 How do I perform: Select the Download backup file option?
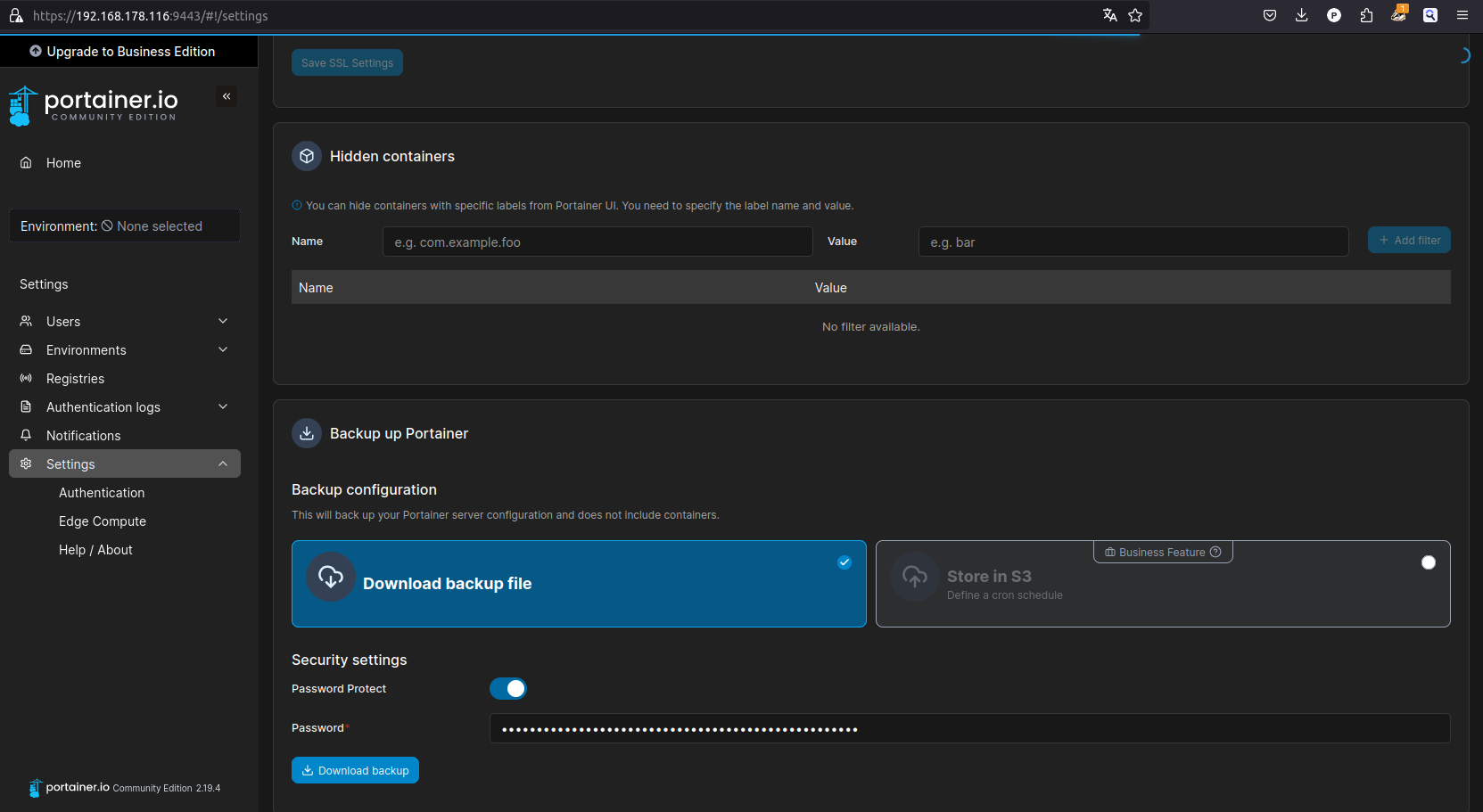[579, 584]
